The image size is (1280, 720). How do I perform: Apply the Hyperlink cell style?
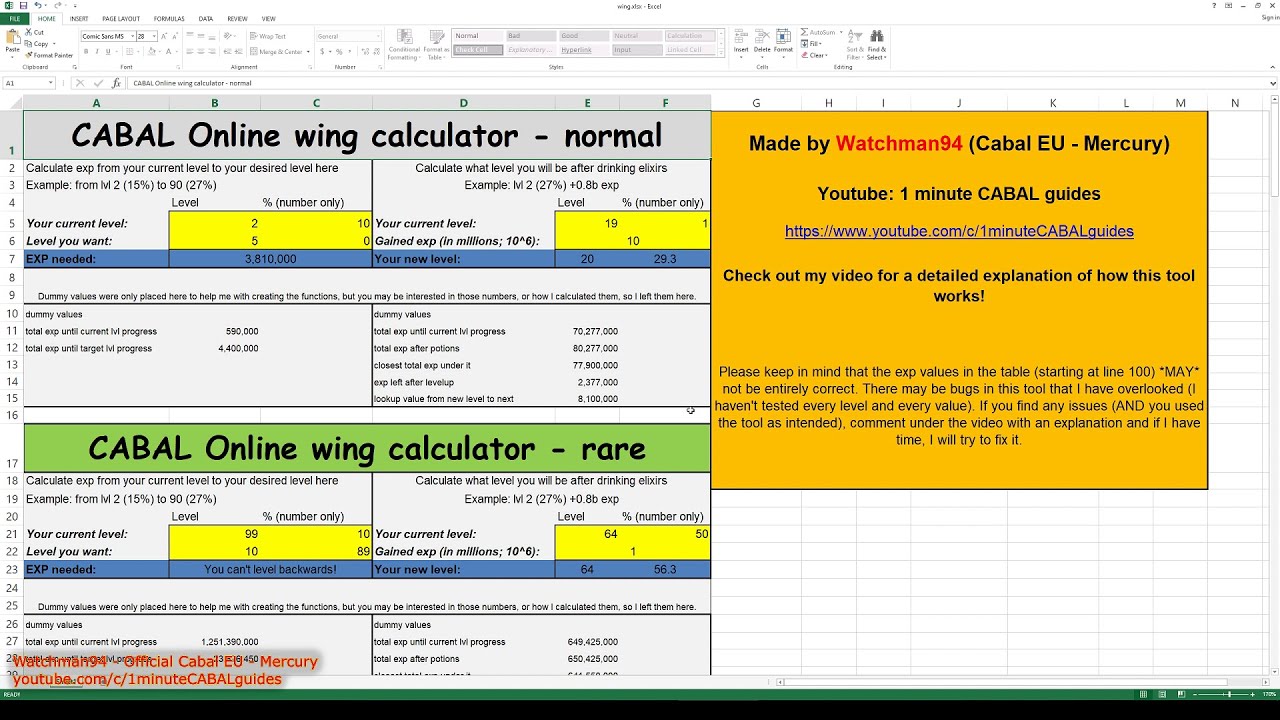[583, 50]
